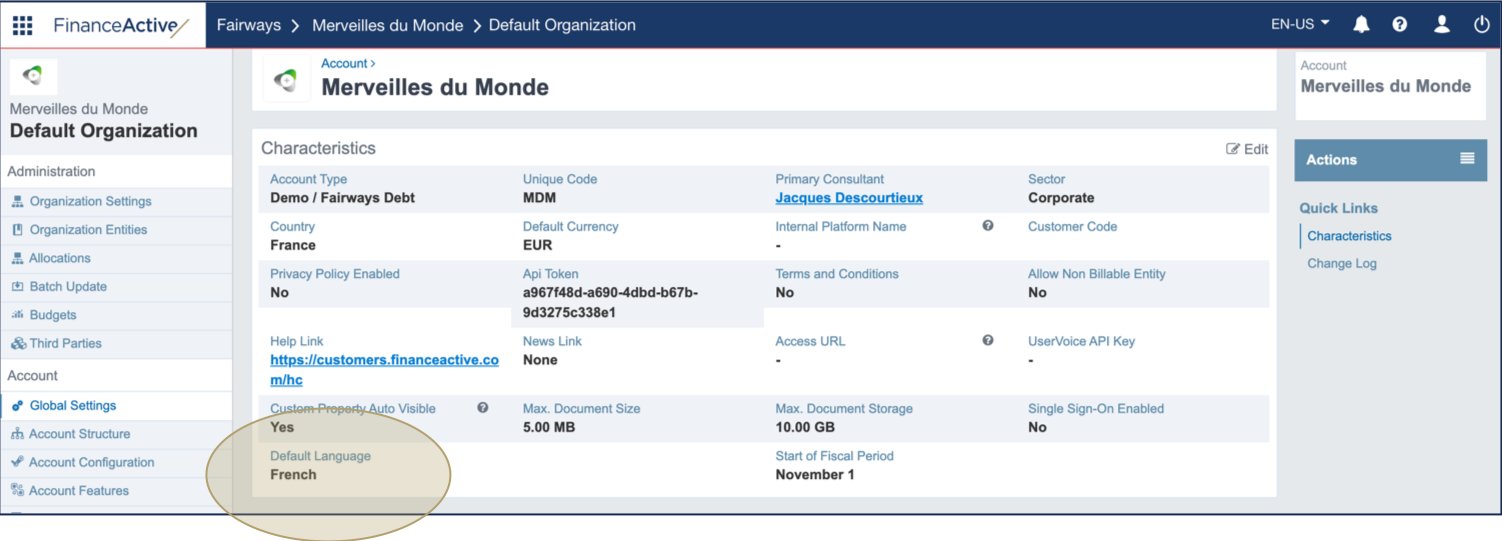The image size is (1502, 541).
Task: Click the Unique Code value MDM
Action: [539, 198]
